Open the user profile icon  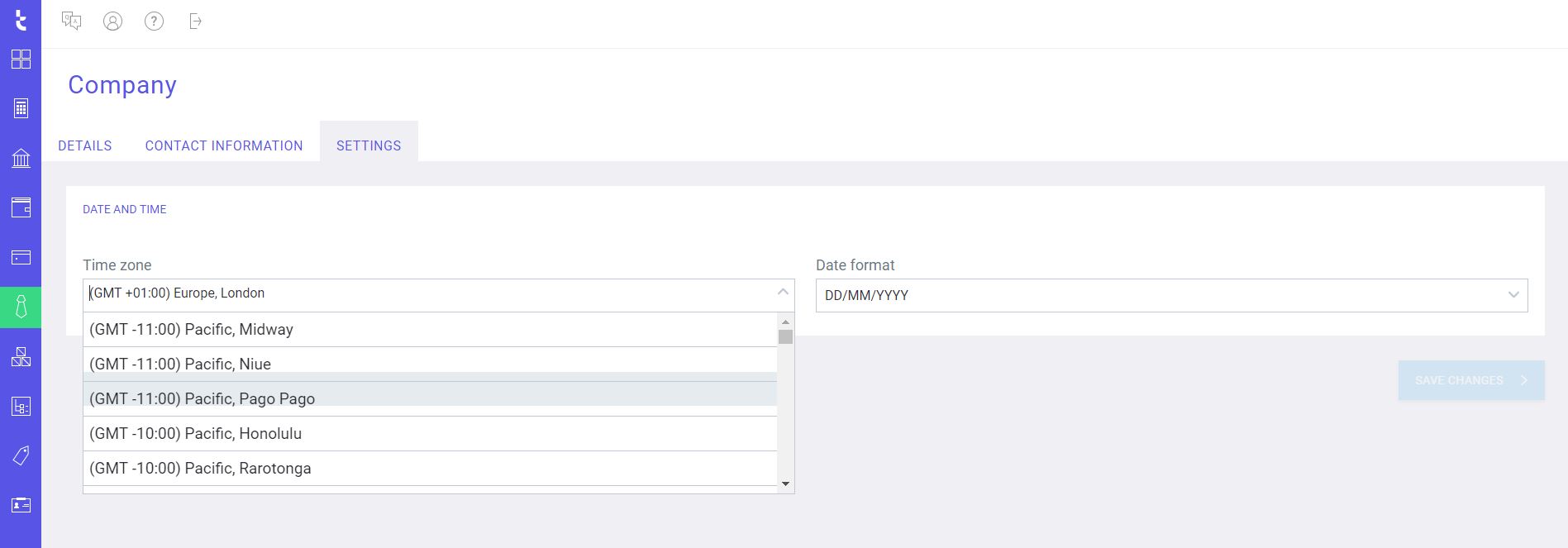pyautogui.click(x=112, y=21)
